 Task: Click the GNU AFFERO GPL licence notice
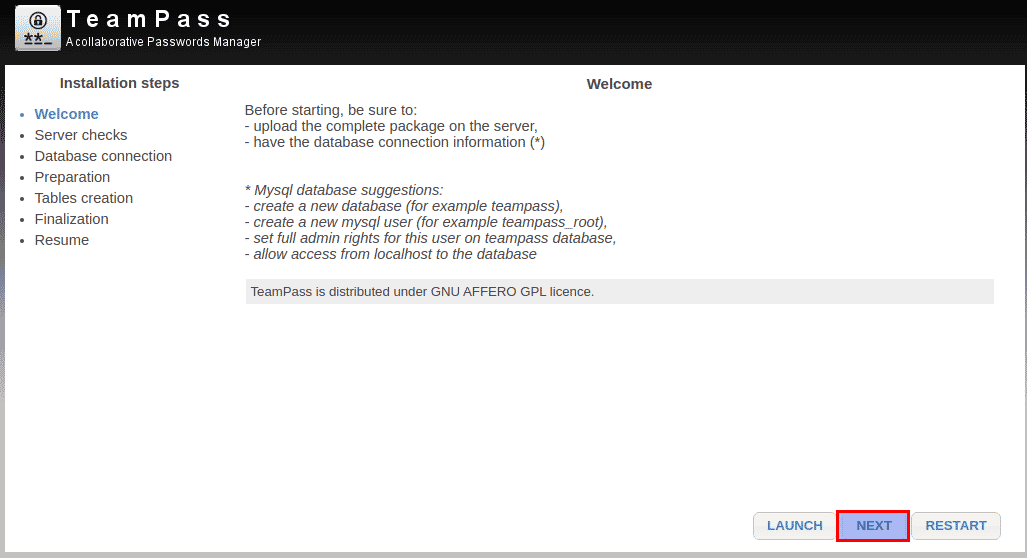point(620,291)
